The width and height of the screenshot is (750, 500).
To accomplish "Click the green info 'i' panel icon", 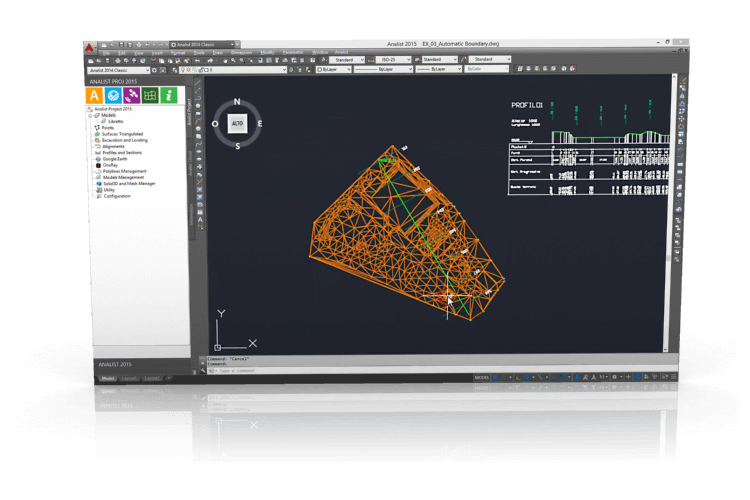I will (x=169, y=95).
